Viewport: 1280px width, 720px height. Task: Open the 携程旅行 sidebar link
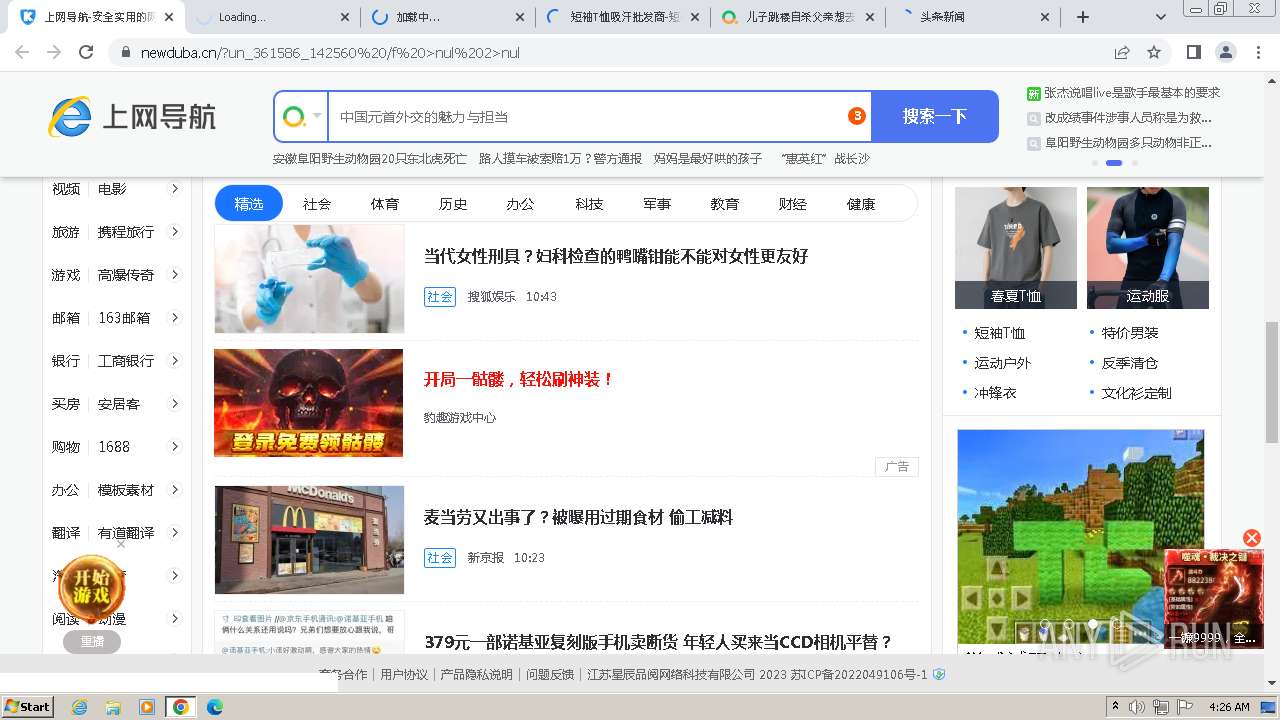(x=126, y=231)
